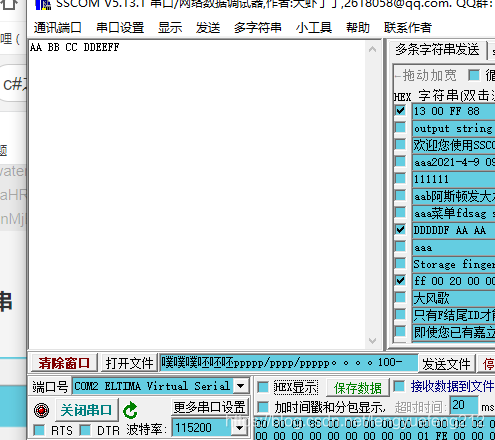The height and width of the screenshot is (440, 495).
Task: Click the 'aaa菜单fdsag' string field
Action: point(454,213)
